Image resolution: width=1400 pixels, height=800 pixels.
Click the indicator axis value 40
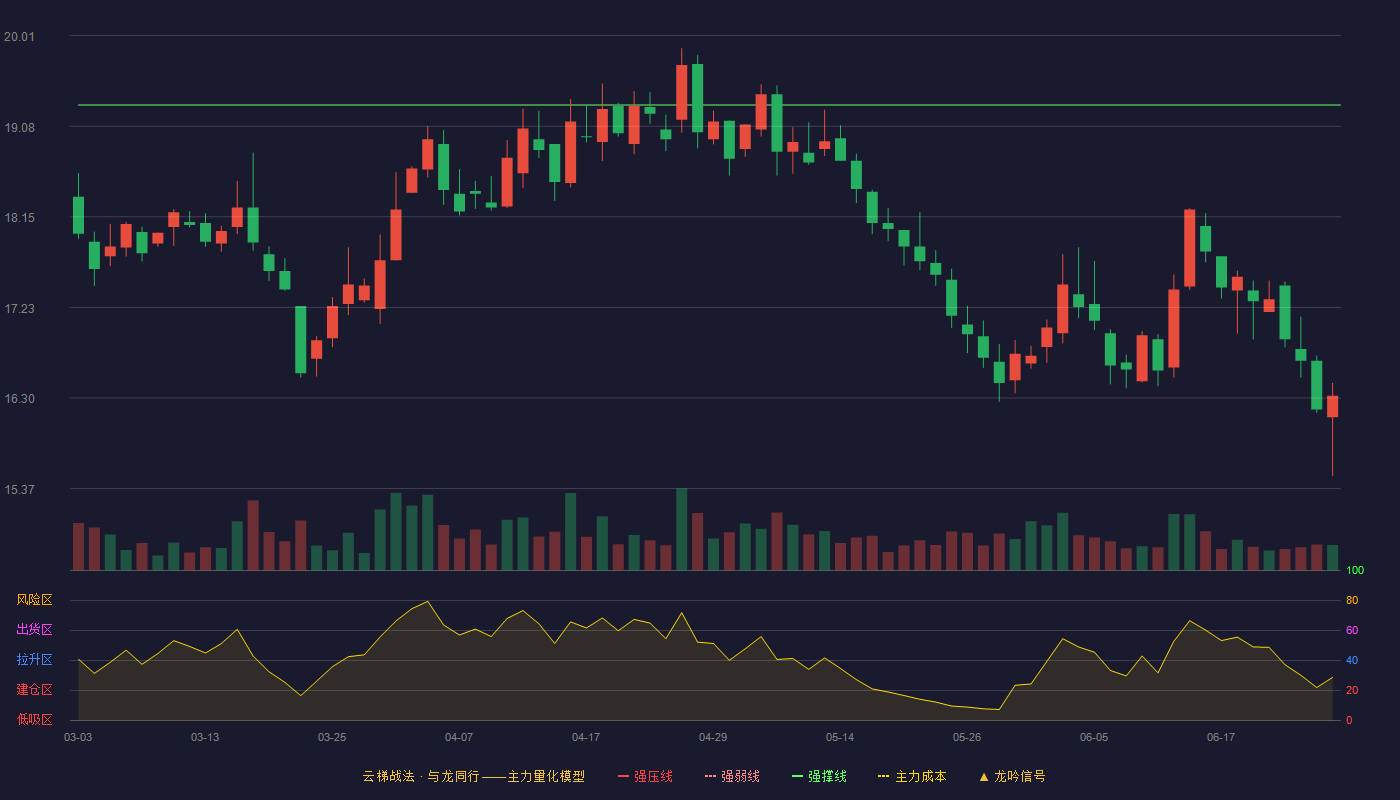coord(1352,661)
